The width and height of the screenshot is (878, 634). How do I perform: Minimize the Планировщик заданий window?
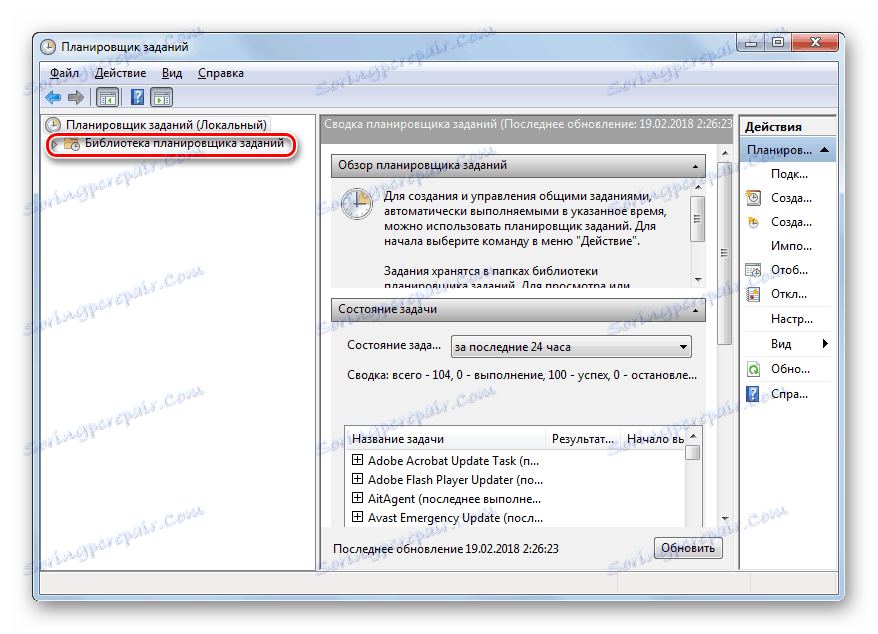click(x=751, y=43)
